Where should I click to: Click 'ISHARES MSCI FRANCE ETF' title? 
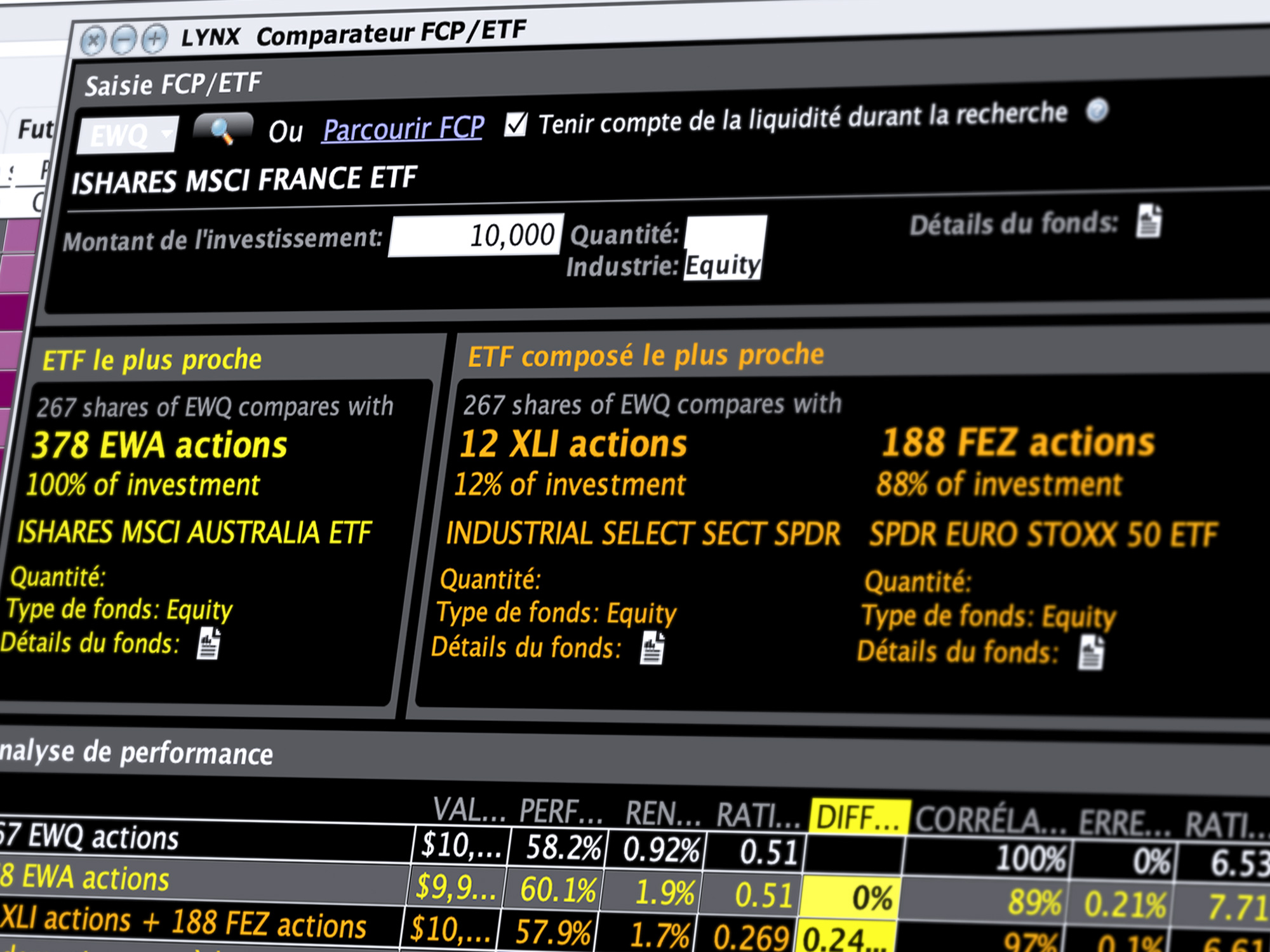[x=244, y=180]
